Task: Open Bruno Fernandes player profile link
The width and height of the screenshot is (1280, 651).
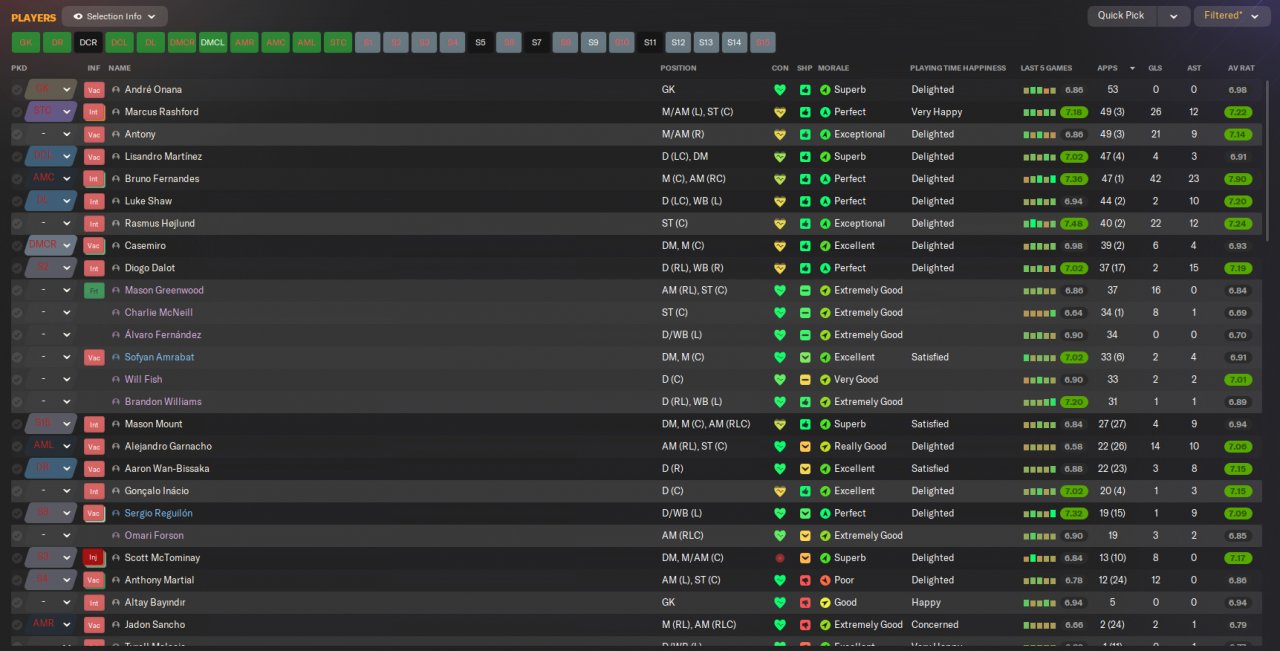Action: (x=162, y=179)
